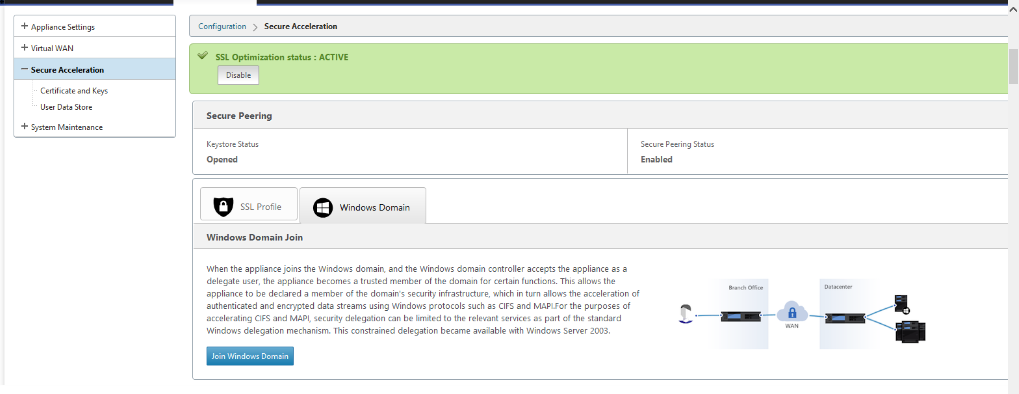This screenshot has height=394, width=1019.
Task: Click the 'Branch Office' diagram label
Action: (x=745, y=287)
